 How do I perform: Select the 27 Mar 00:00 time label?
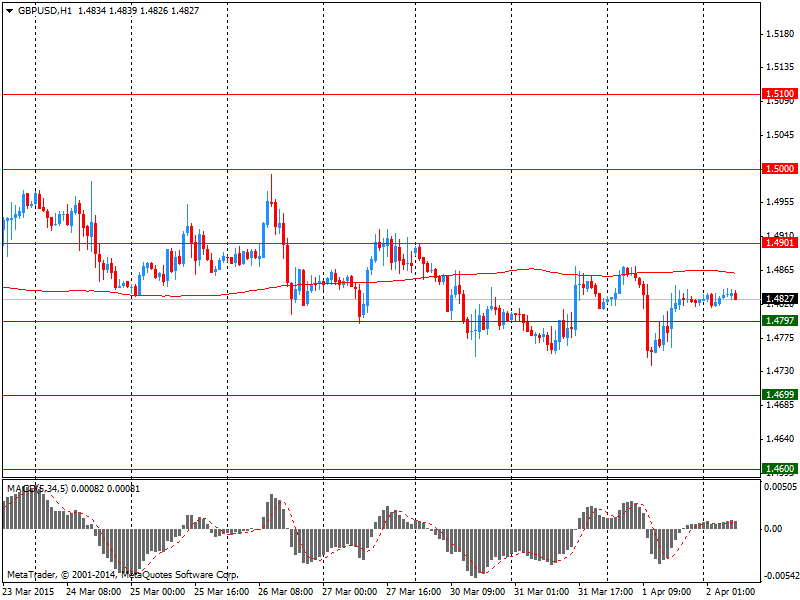click(x=349, y=592)
